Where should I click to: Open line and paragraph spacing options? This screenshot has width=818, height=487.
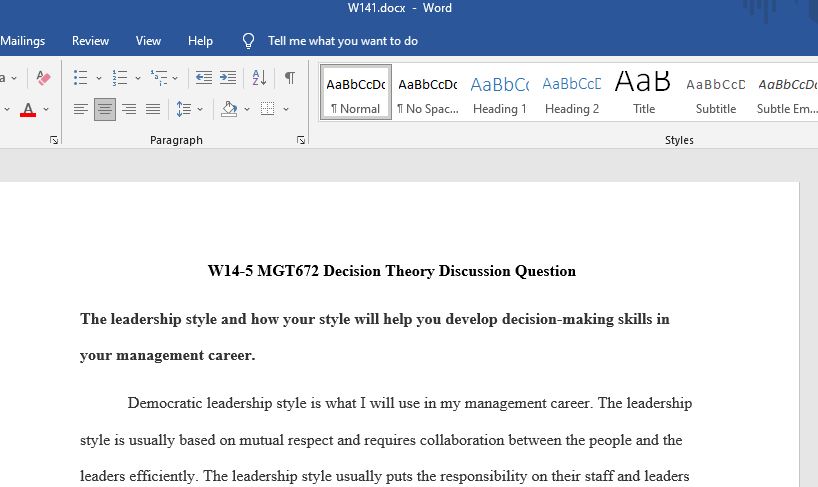click(184, 109)
